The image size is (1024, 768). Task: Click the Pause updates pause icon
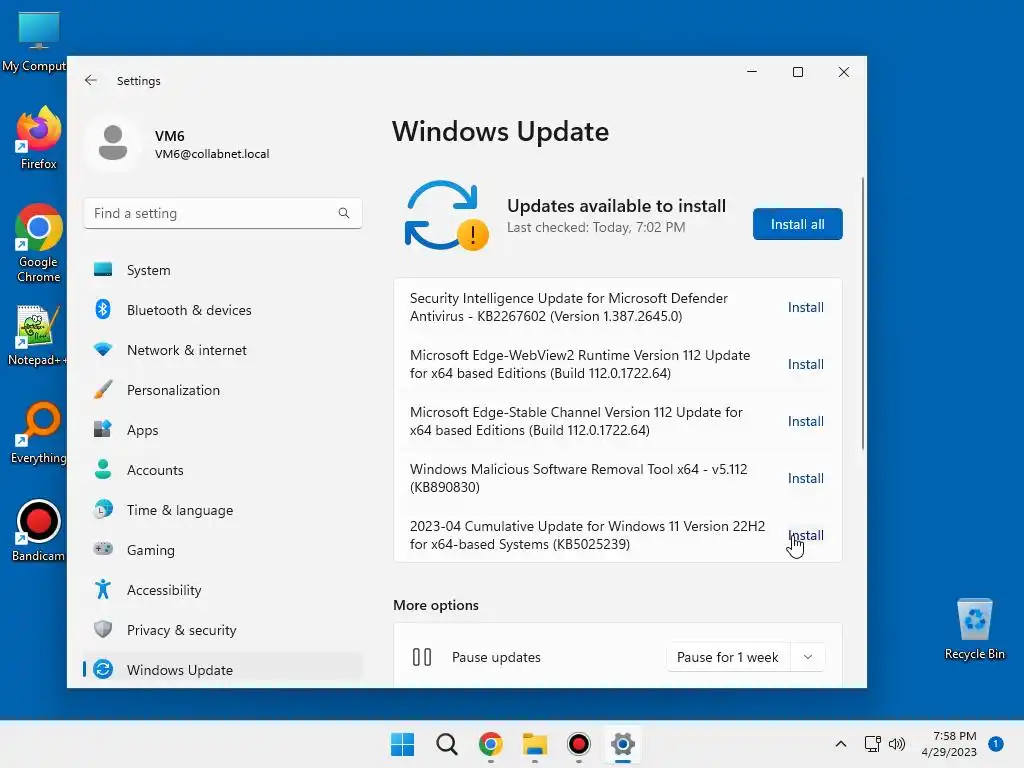pyautogui.click(x=422, y=657)
